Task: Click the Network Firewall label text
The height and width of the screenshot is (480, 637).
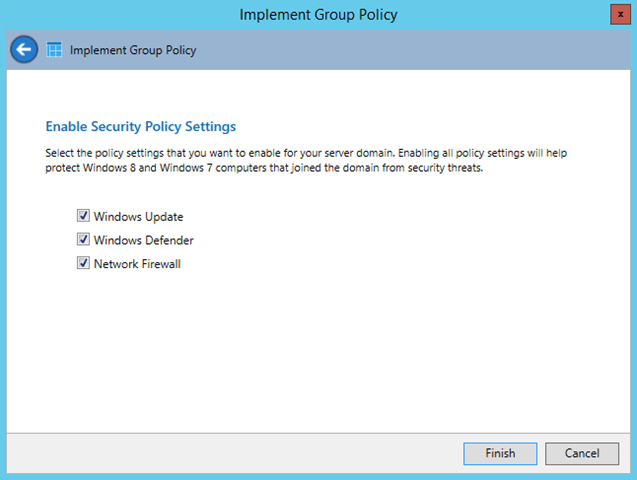Action: pos(137,264)
